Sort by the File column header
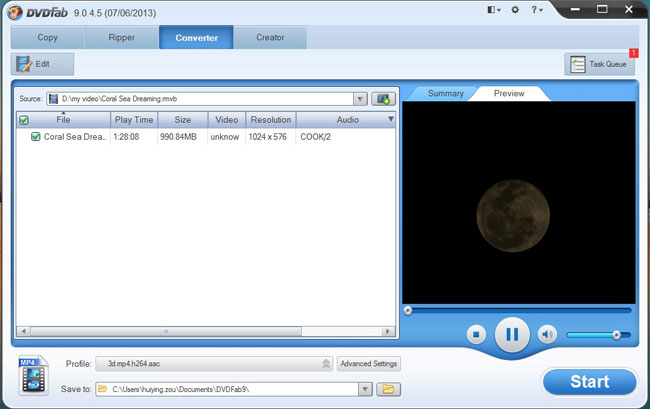This screenshot has width=650, height=409. pyautogui.click(x=63, y=120)
